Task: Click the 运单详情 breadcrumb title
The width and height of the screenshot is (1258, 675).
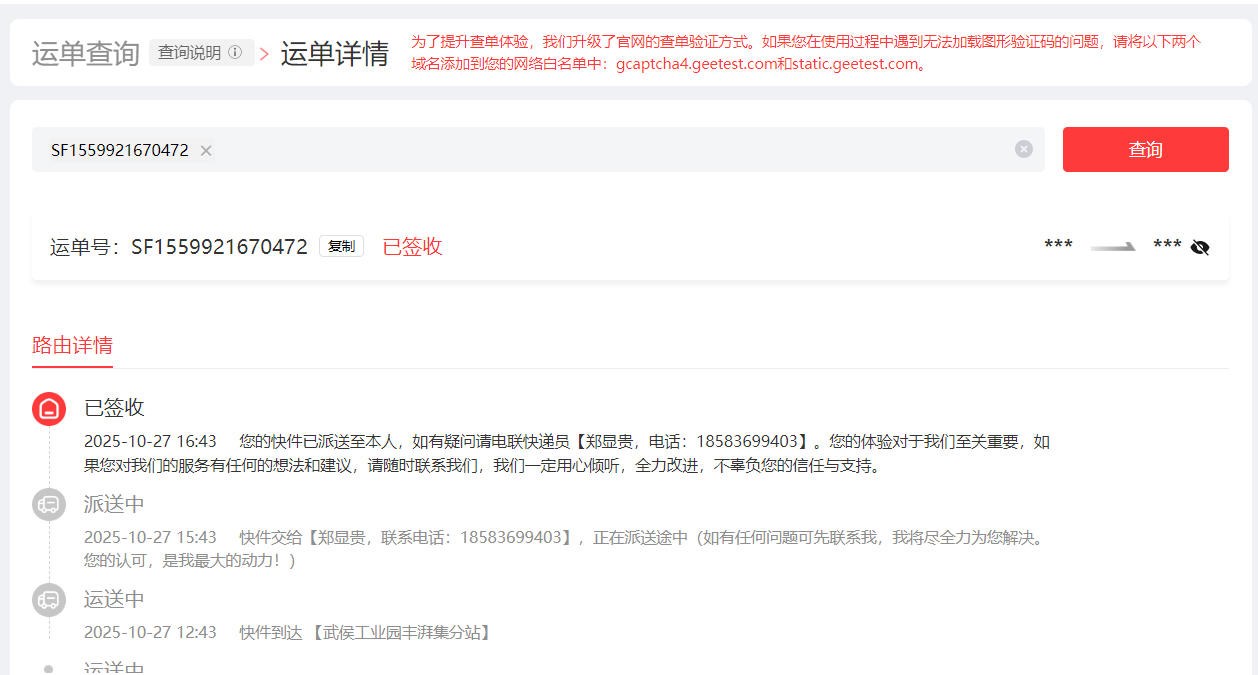Action: [x=334, y=53]
